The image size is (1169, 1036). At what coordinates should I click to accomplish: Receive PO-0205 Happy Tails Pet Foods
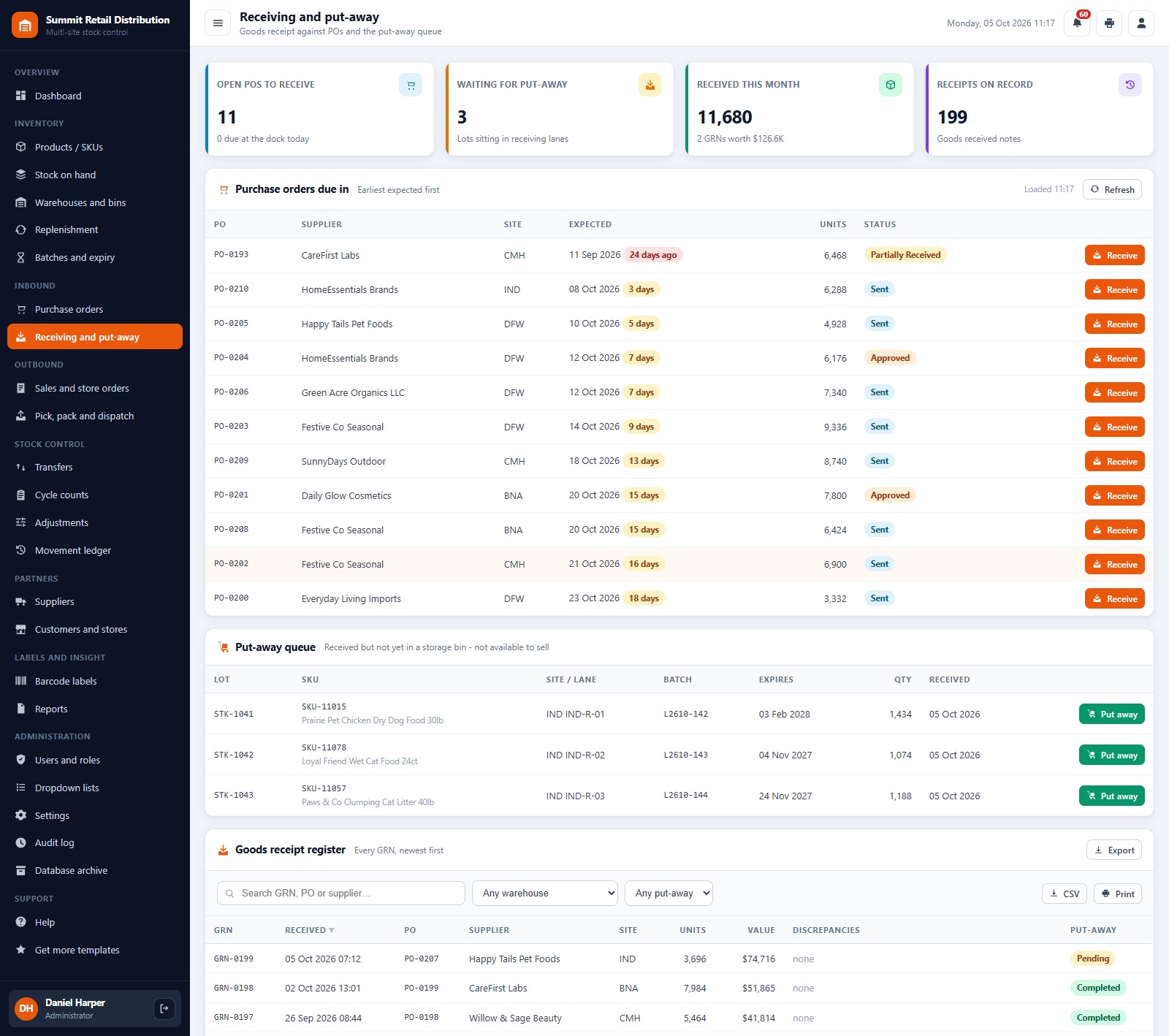1115,324
